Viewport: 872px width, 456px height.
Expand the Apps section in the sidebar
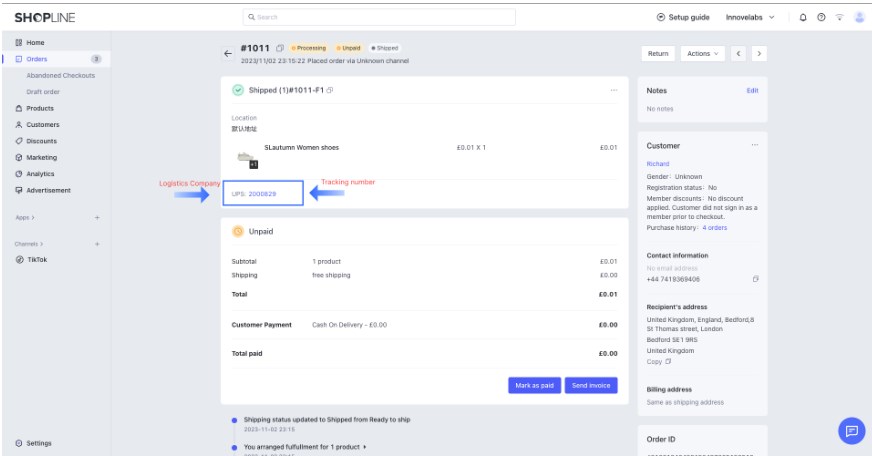coord(25,217)
